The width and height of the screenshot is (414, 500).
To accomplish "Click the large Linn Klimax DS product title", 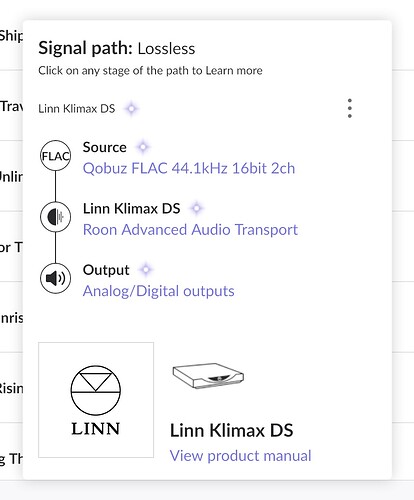I will pos(232,430).
